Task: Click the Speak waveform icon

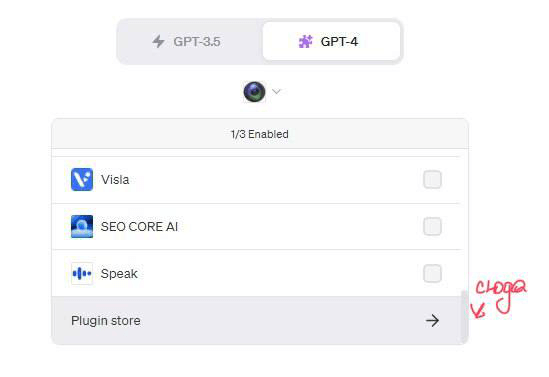Action: 82,273
